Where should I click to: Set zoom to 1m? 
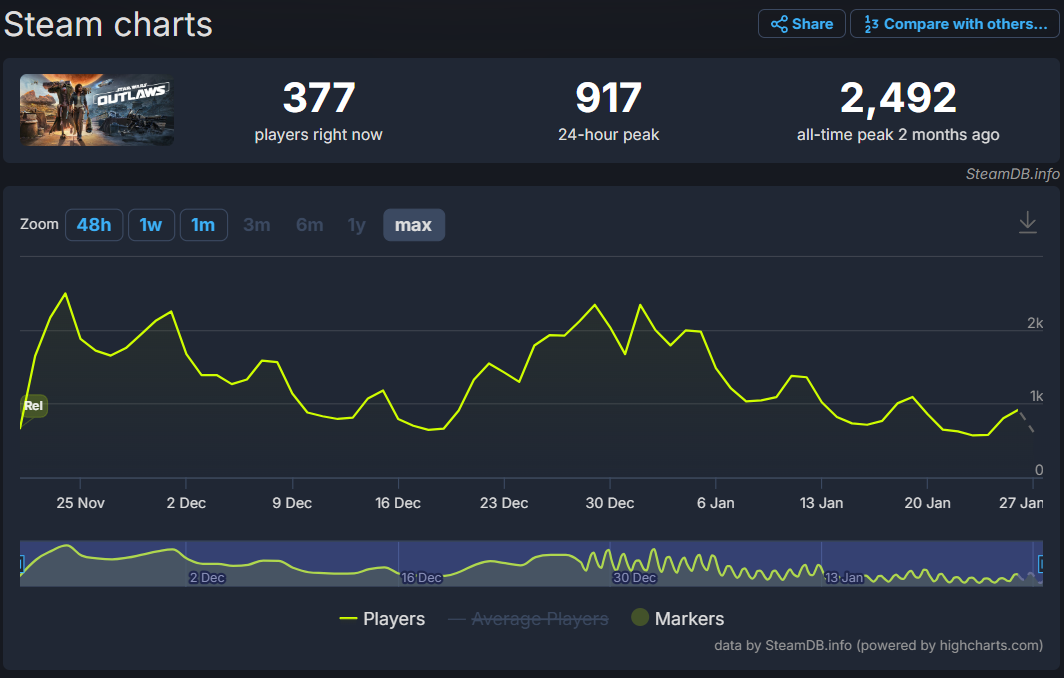[203, 225]
